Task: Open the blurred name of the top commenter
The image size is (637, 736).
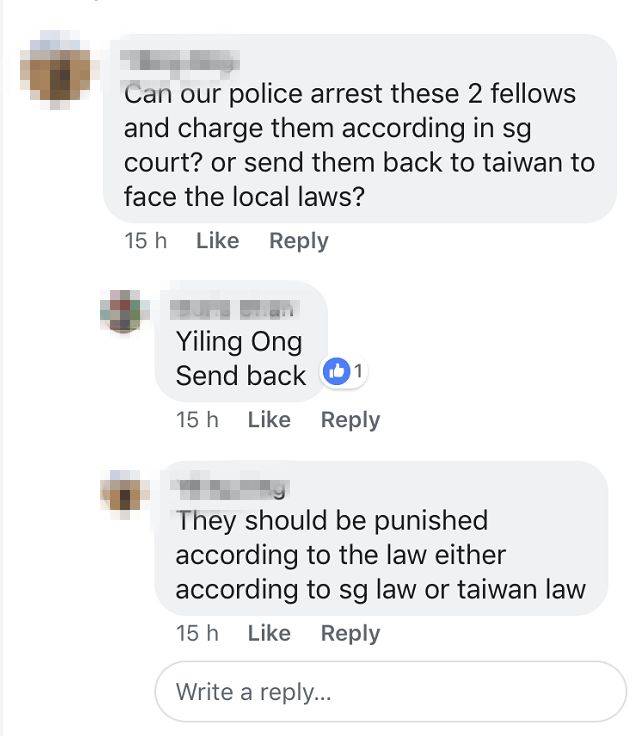Action: pyautogui.click(x=180, y=63)
